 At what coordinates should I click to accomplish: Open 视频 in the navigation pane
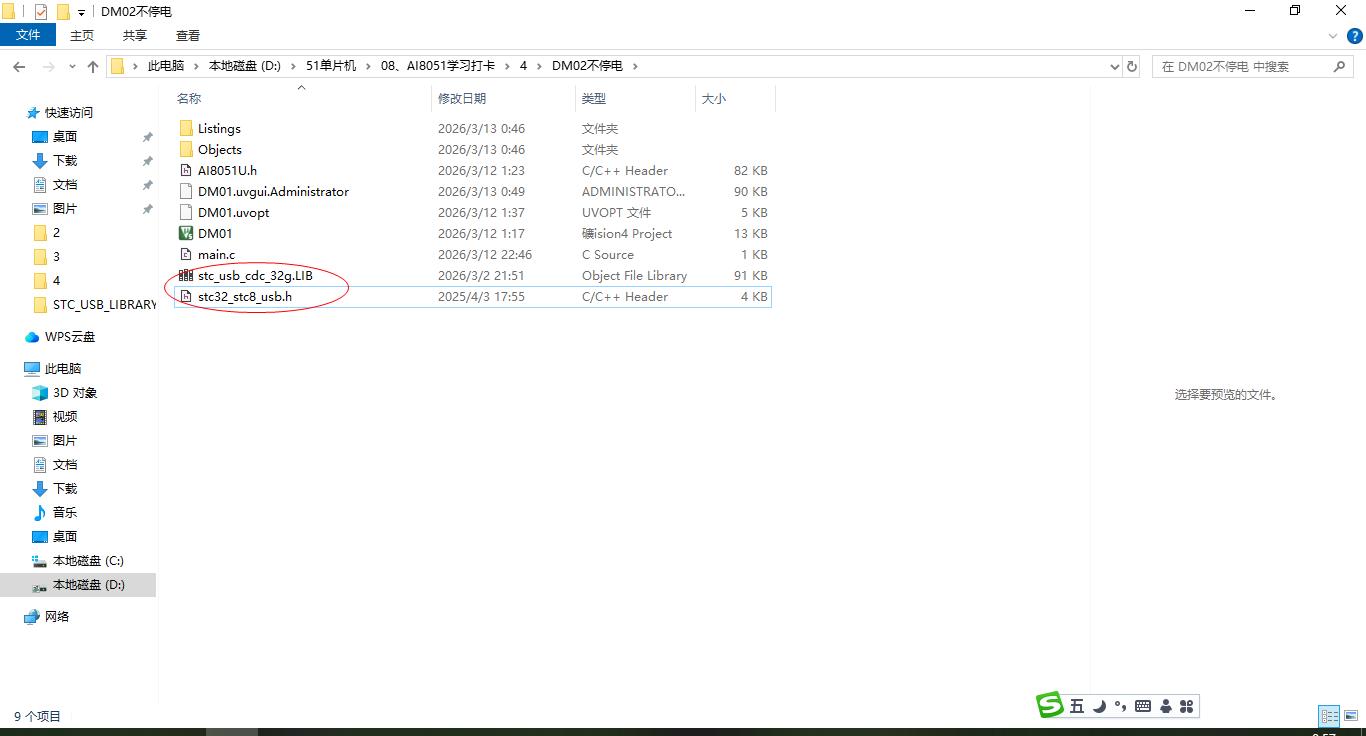click(65, 417)
